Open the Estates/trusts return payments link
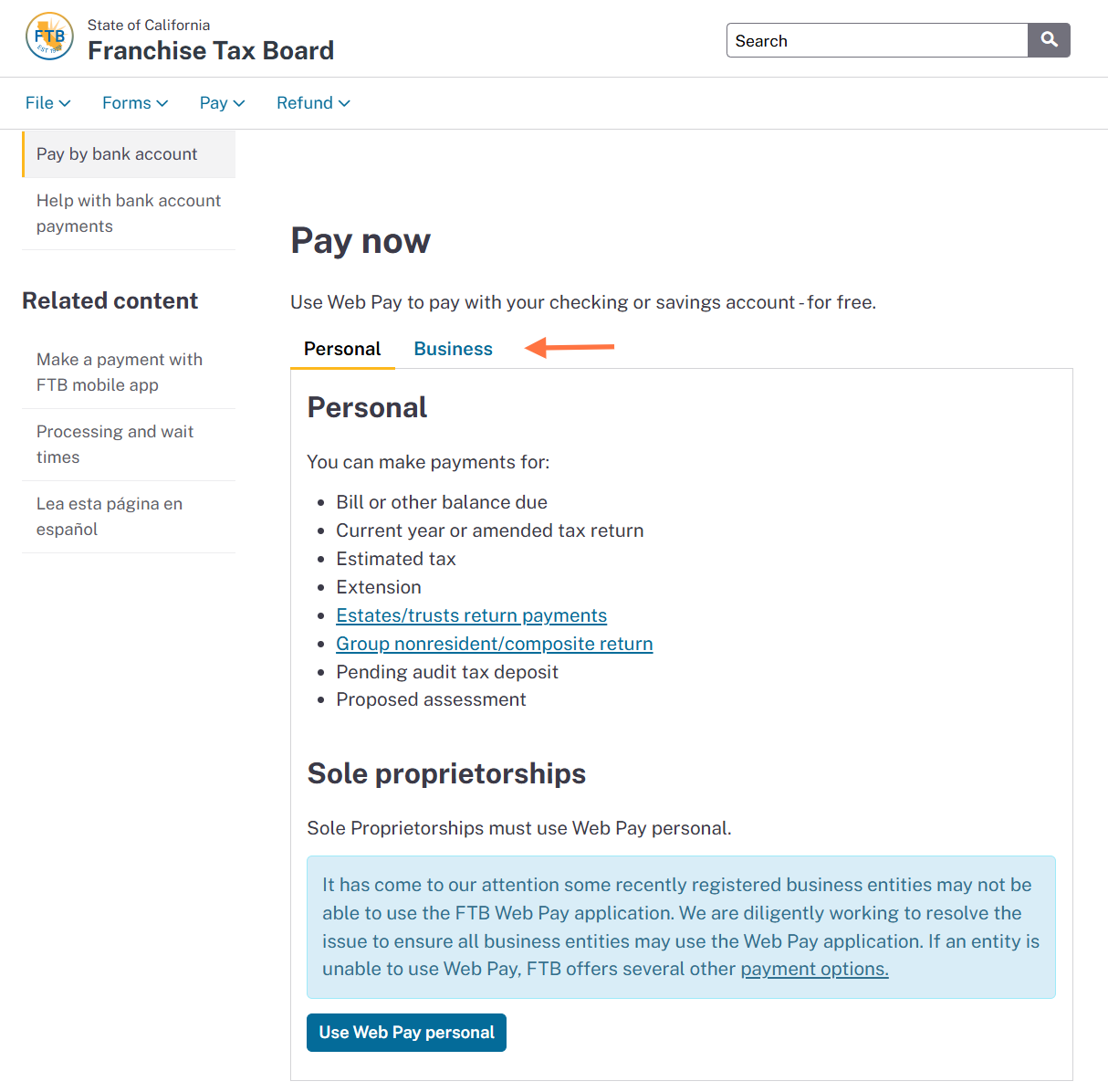 (471, 615)
